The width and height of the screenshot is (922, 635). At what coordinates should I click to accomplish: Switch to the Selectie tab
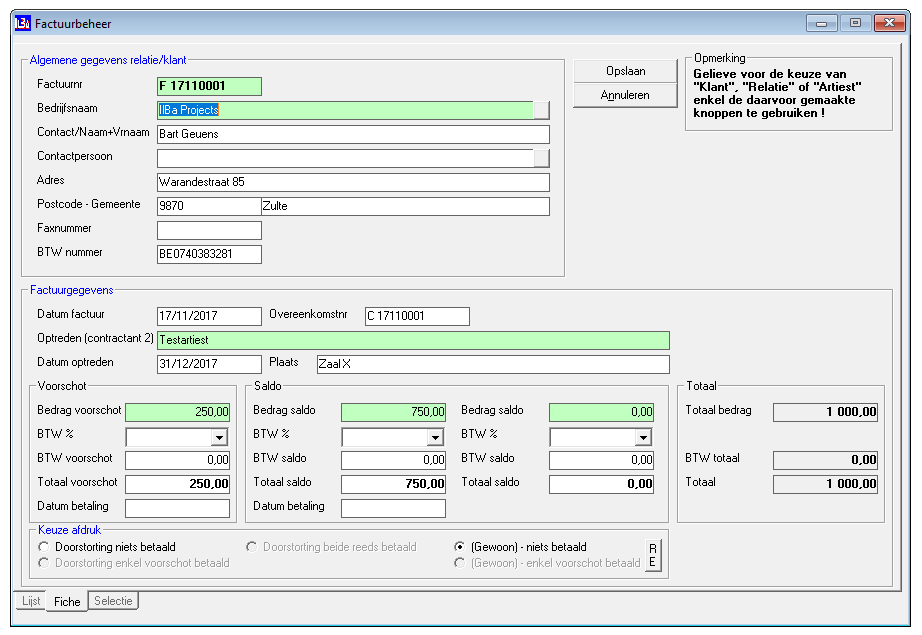pos(113,601)
